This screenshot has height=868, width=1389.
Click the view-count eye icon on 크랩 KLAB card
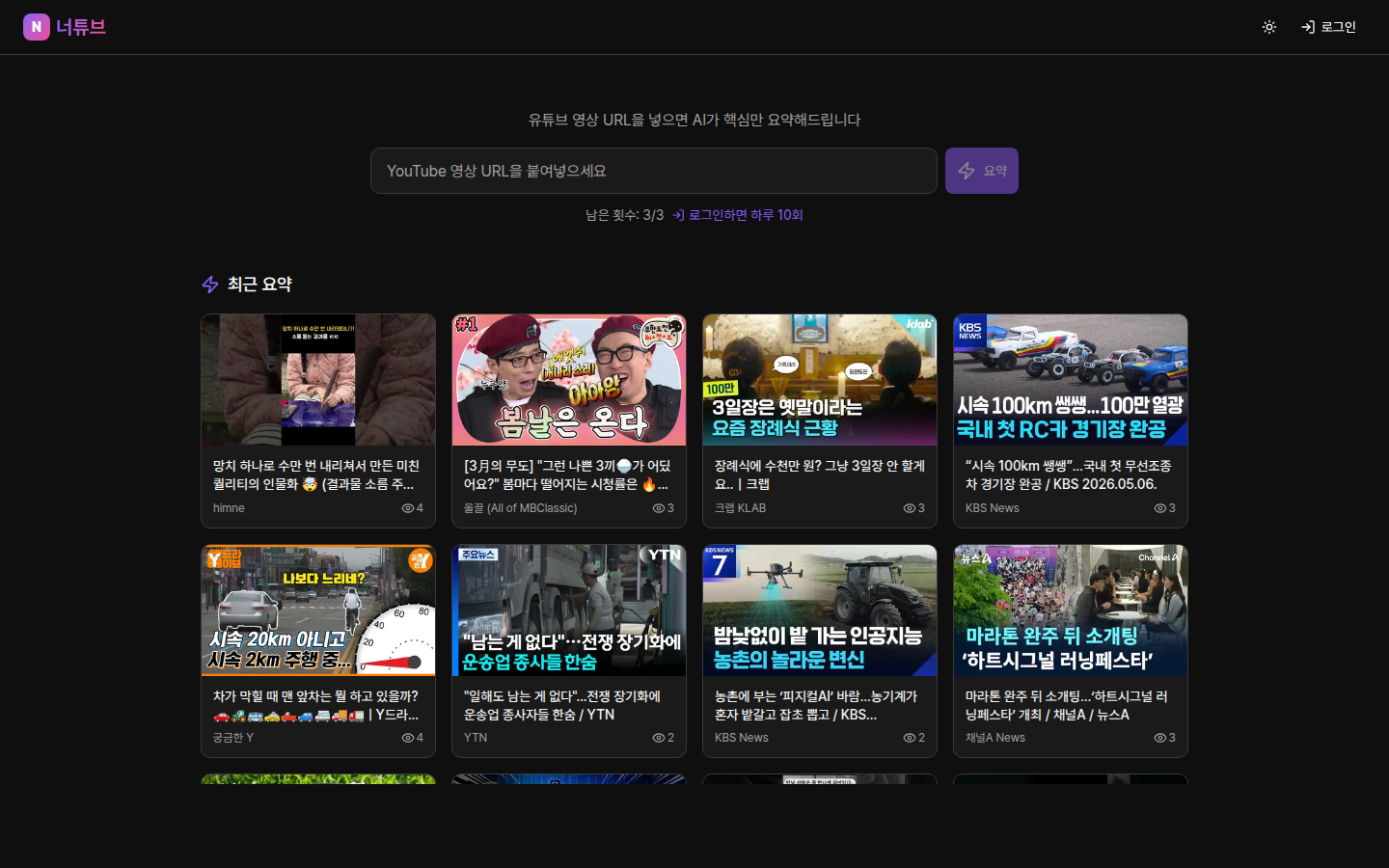[910, 508]
